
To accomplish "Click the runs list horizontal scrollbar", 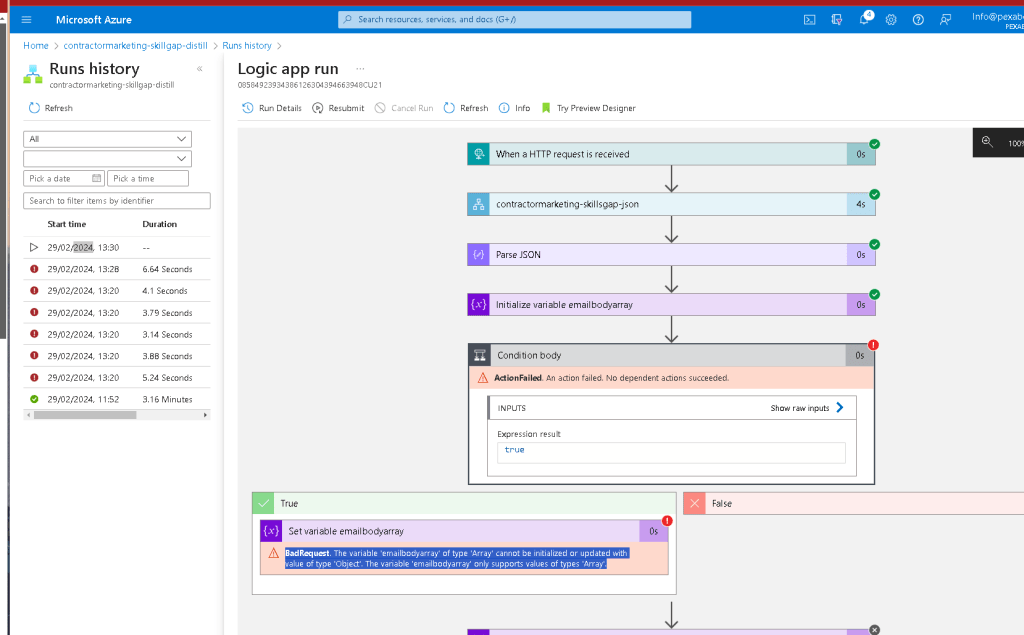I will pyautogui.click(x=85, y=415).
